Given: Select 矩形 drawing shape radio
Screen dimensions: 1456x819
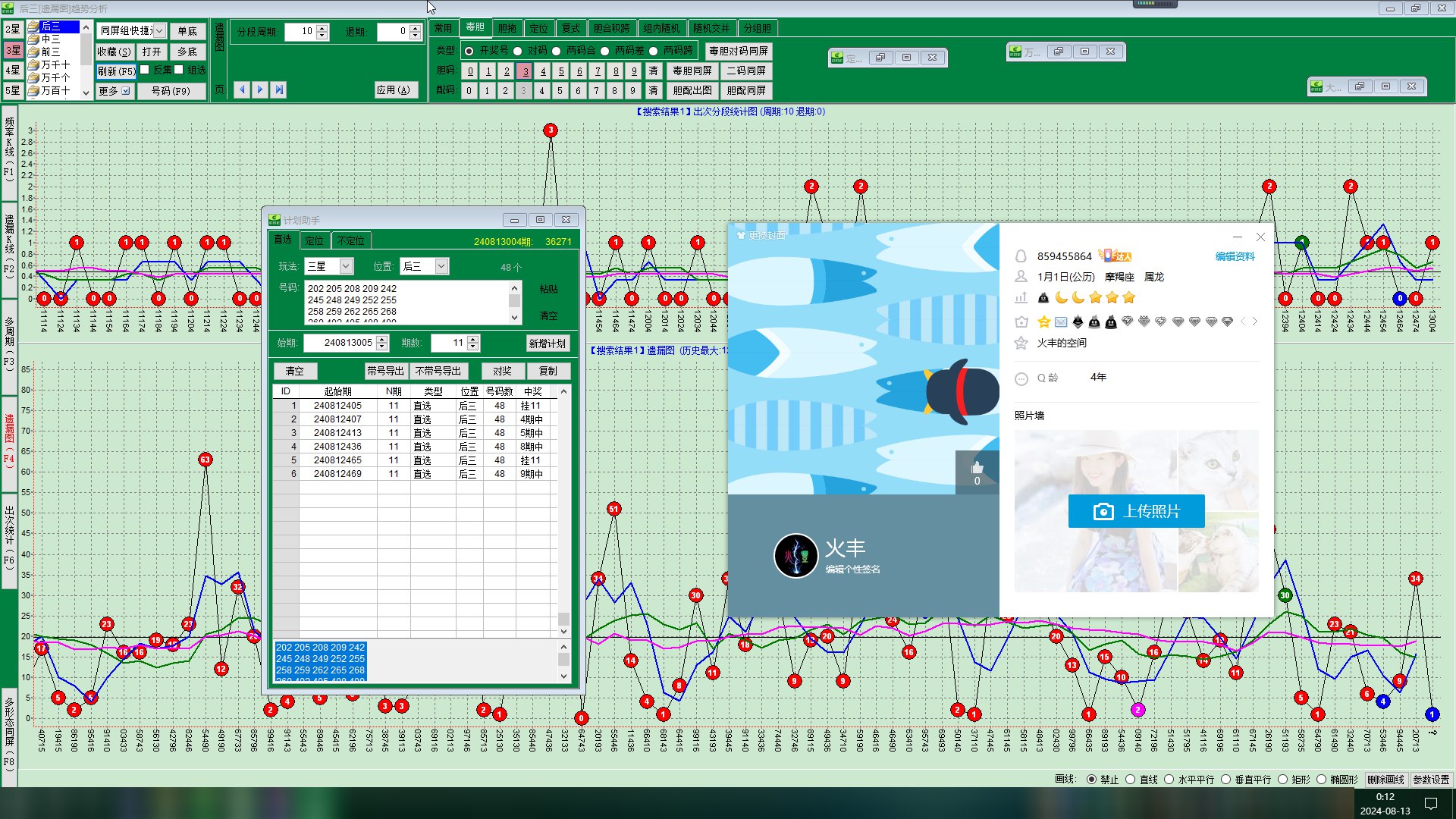Looking at the screenshot, I should point(1282,780).
